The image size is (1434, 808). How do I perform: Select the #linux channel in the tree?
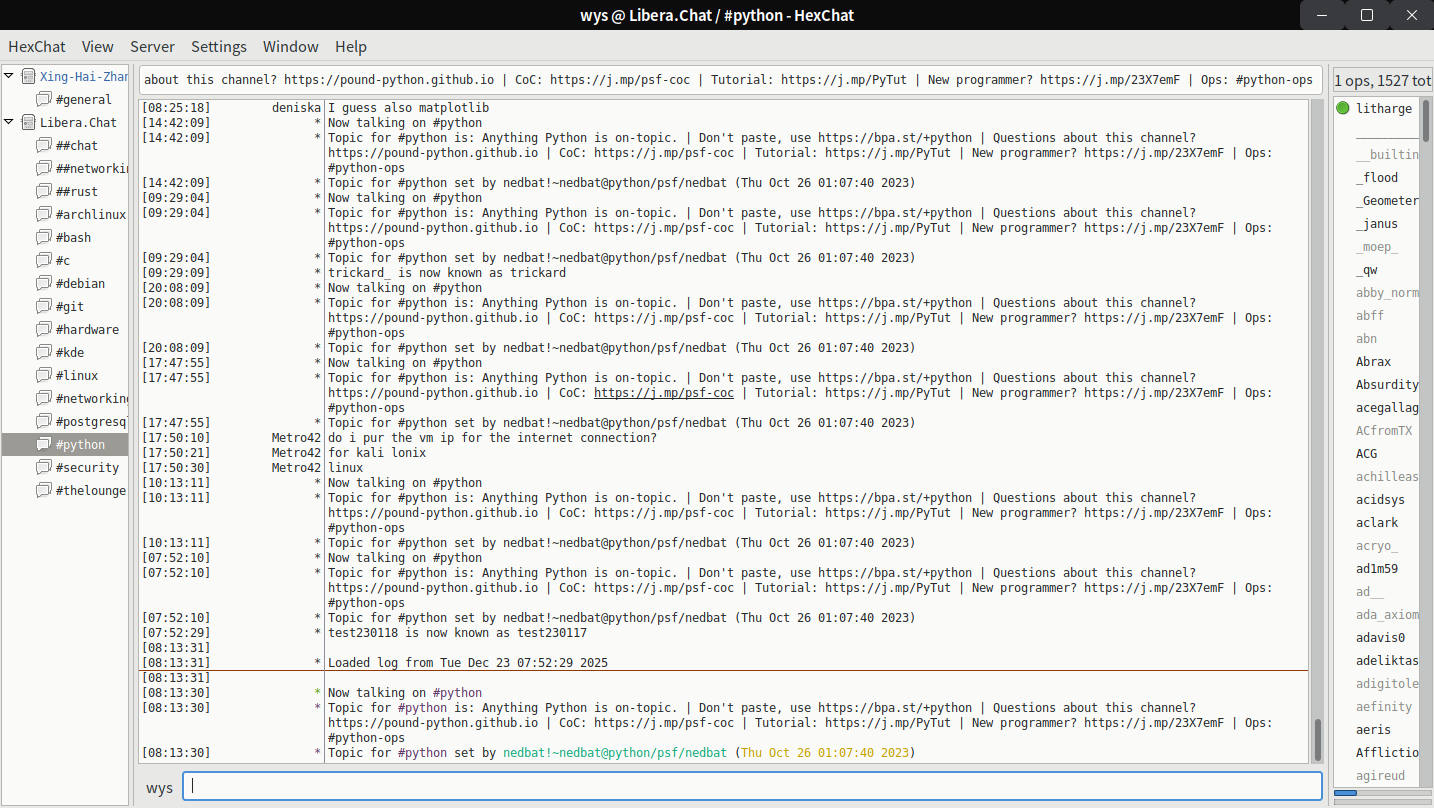(x=77, y=375)
